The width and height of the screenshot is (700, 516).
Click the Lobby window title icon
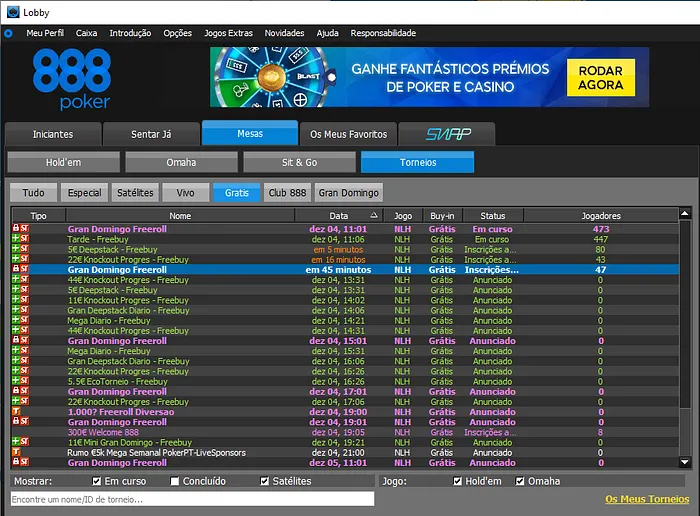coord(13,12)
